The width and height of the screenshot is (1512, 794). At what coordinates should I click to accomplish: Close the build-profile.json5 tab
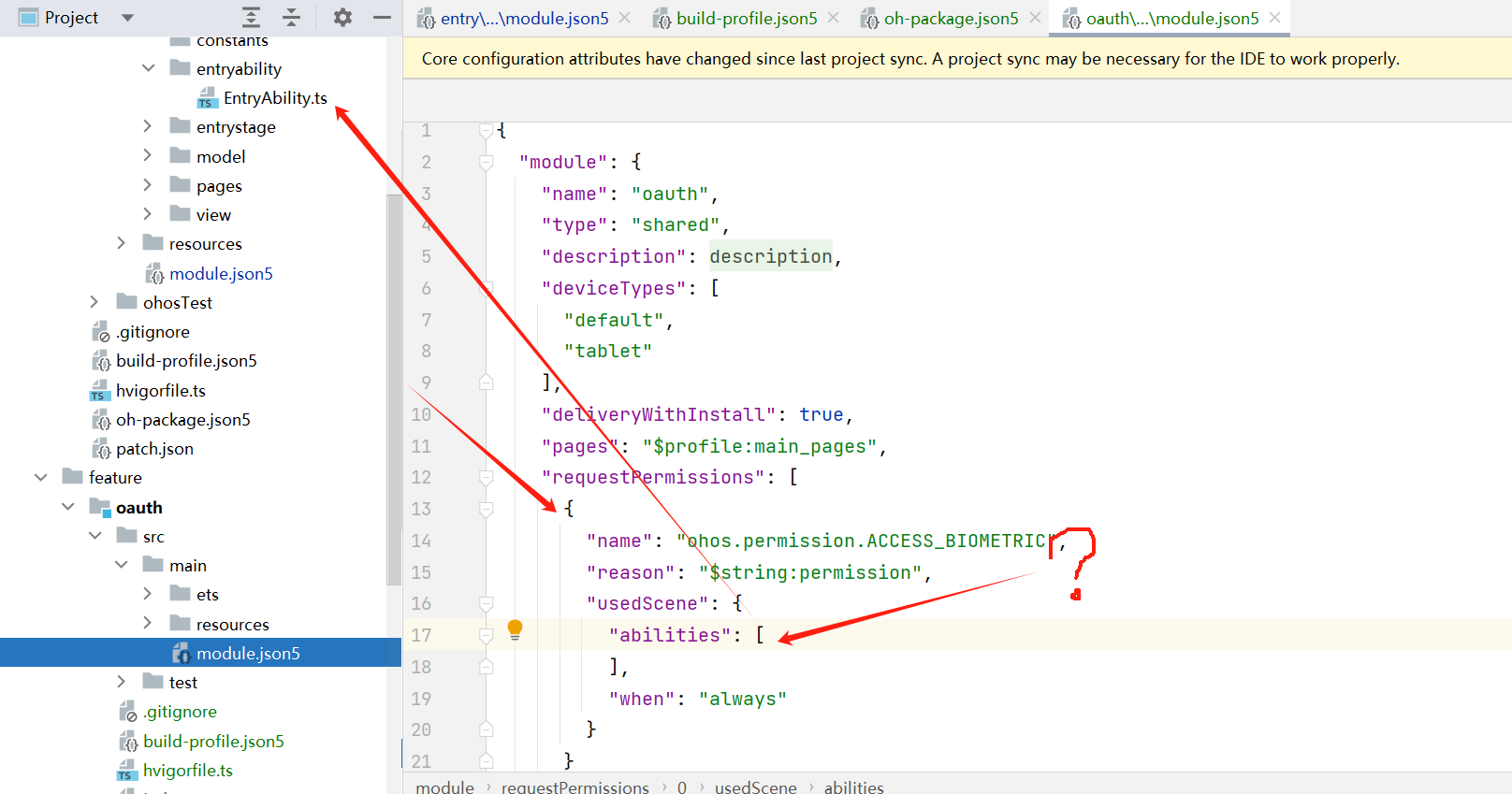834,18
